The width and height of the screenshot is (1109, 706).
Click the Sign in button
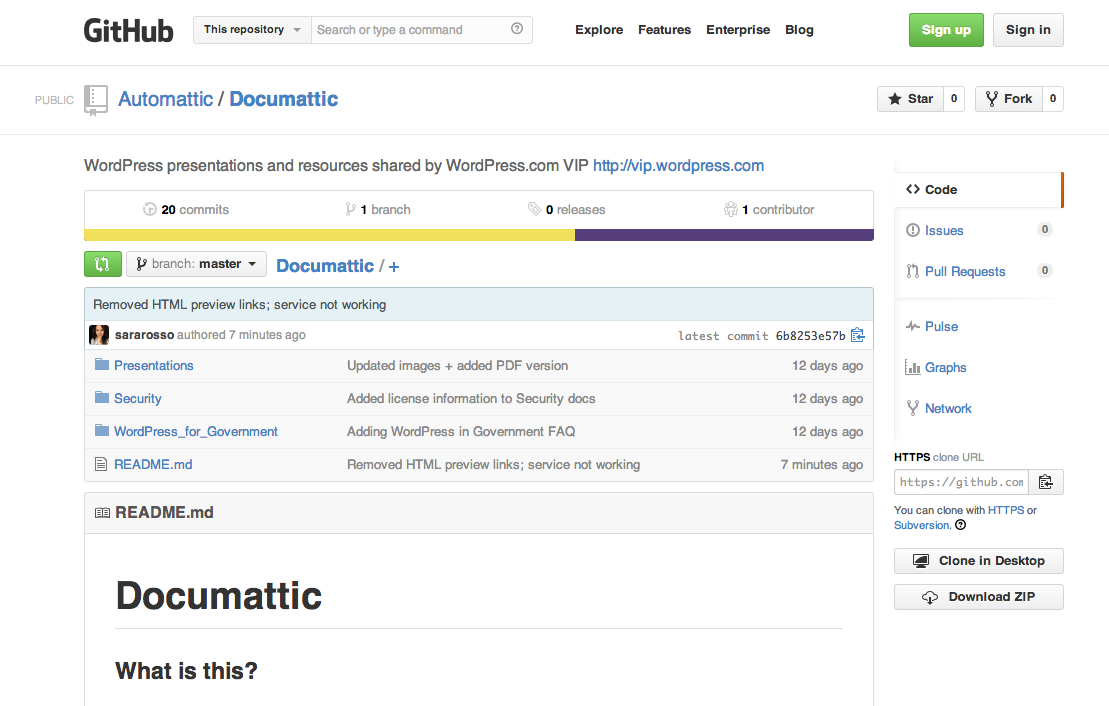[x=1028, y=30]
